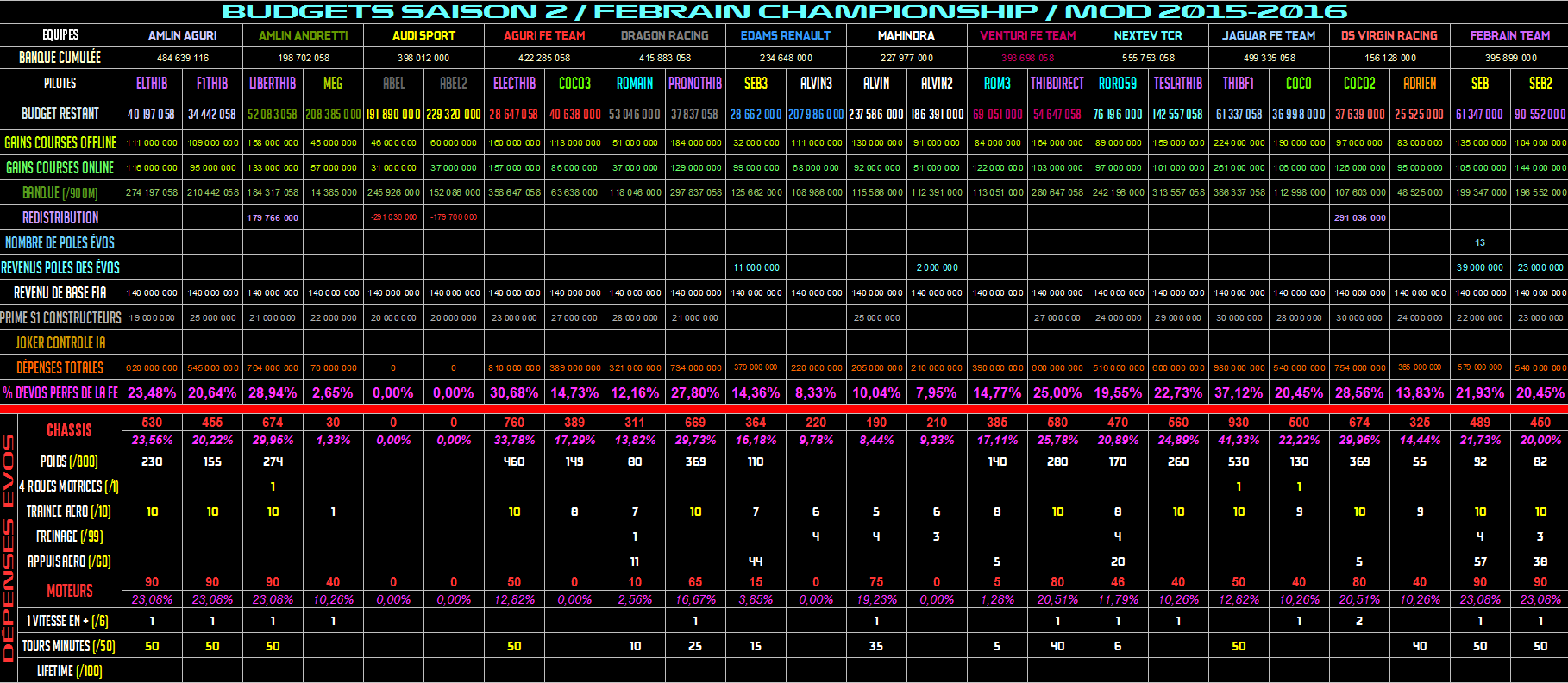Click driver name ELTHIB in Pilotes row
Screen dimensions: 1568x683
[x=152, y=84]
